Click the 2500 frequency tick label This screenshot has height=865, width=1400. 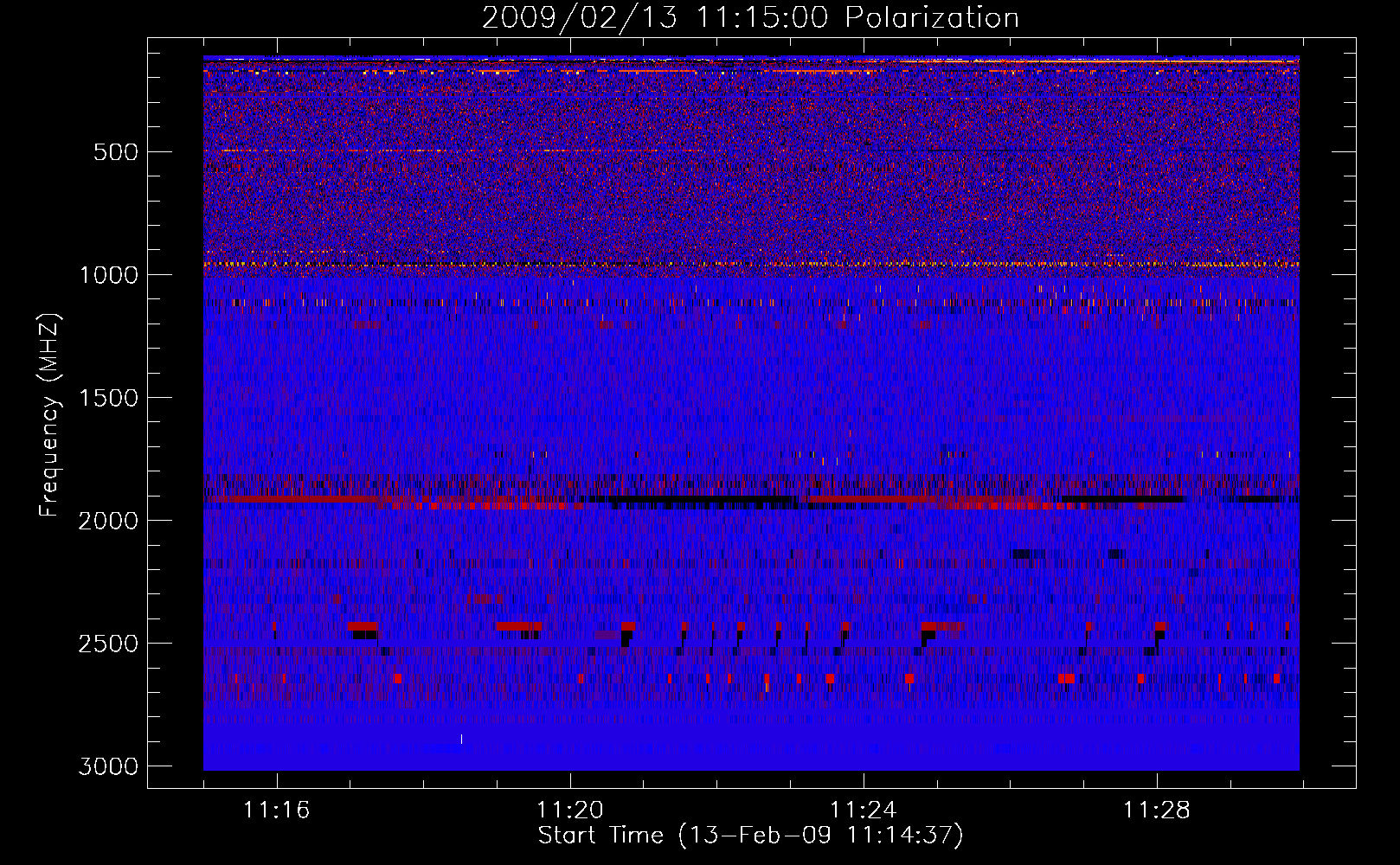[x=108, y=644]
